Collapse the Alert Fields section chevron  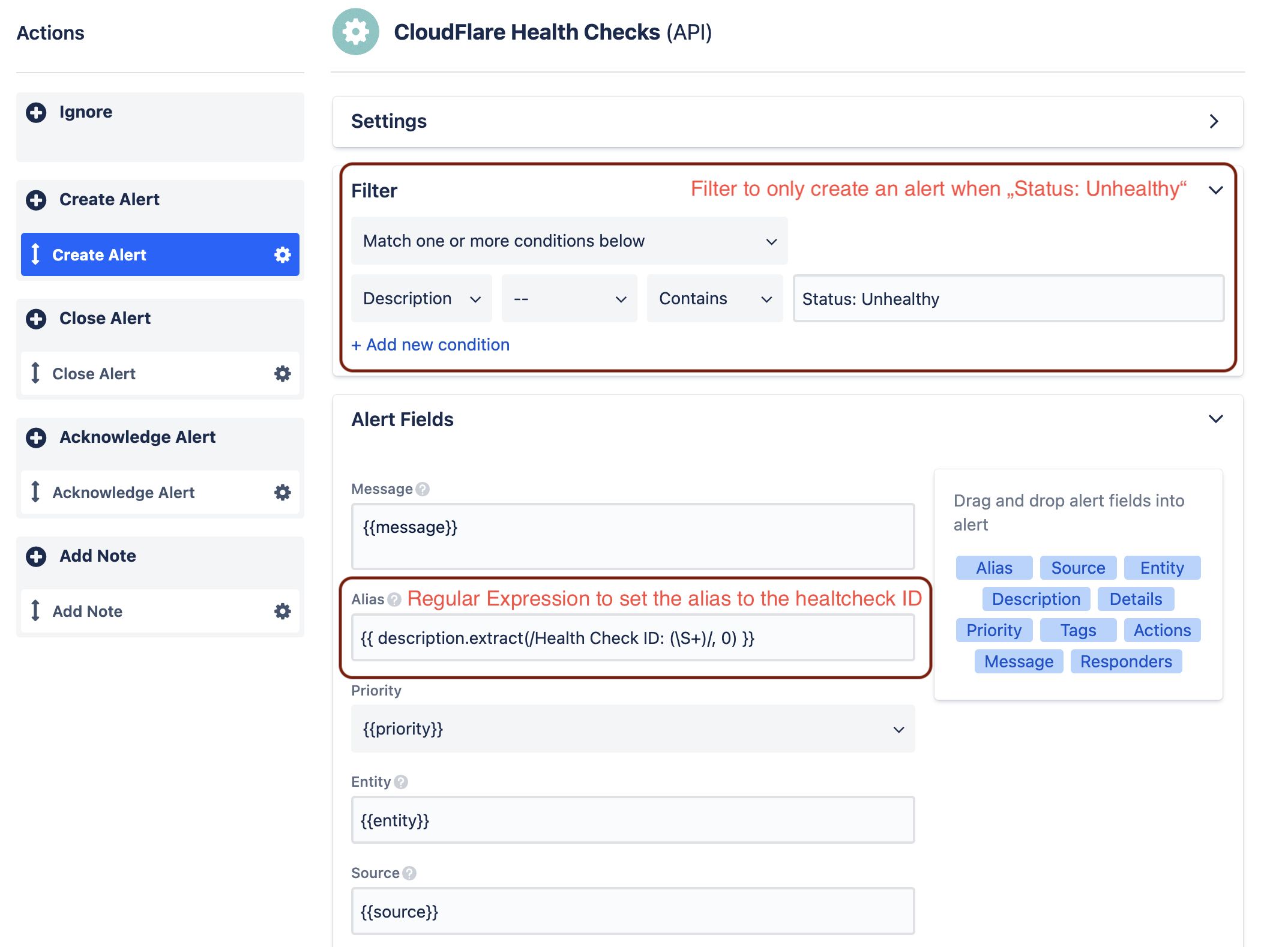(x=1216, y=419)
